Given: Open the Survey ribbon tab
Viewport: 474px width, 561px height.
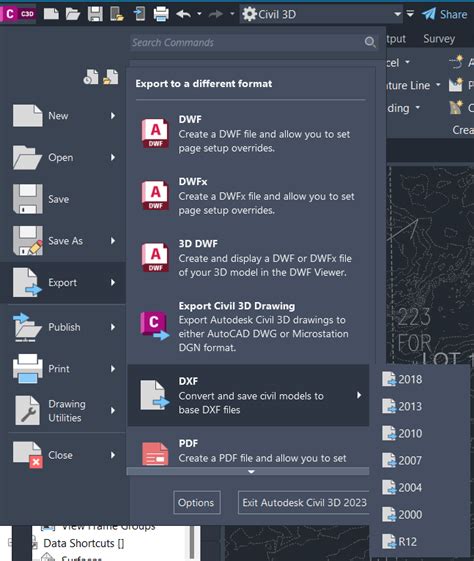Looking at the screenshot, I should click(x=439, y=39).
